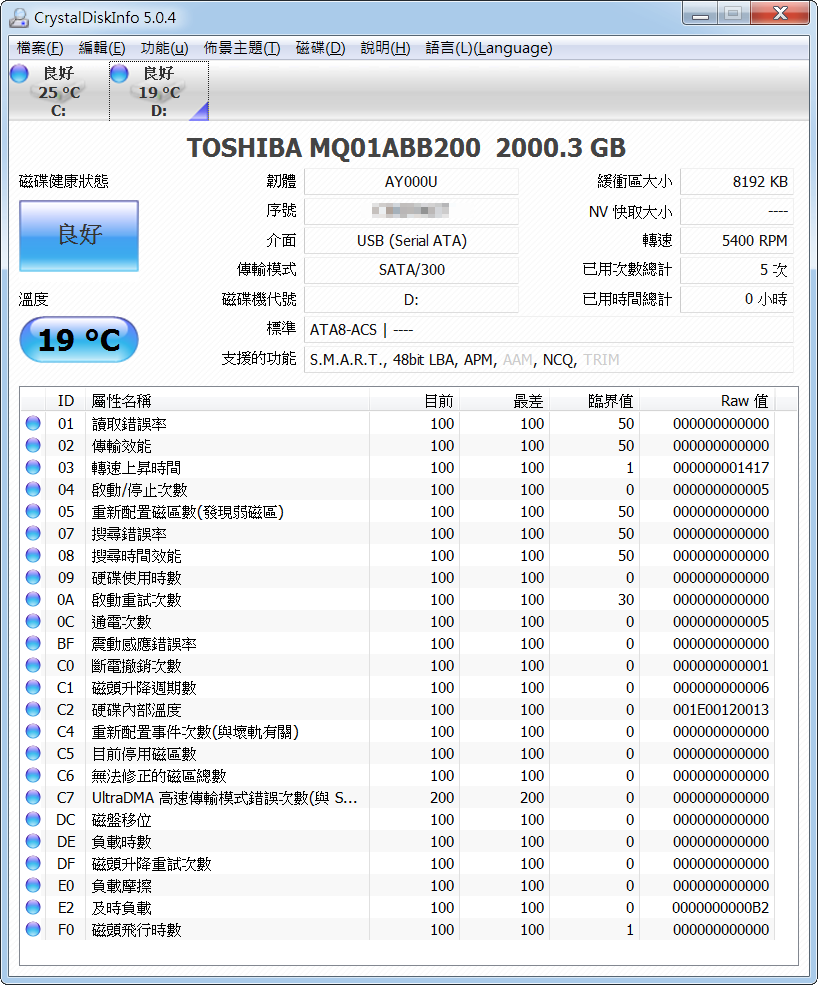Click raw value 001E00120013

[x=721, y=709]
